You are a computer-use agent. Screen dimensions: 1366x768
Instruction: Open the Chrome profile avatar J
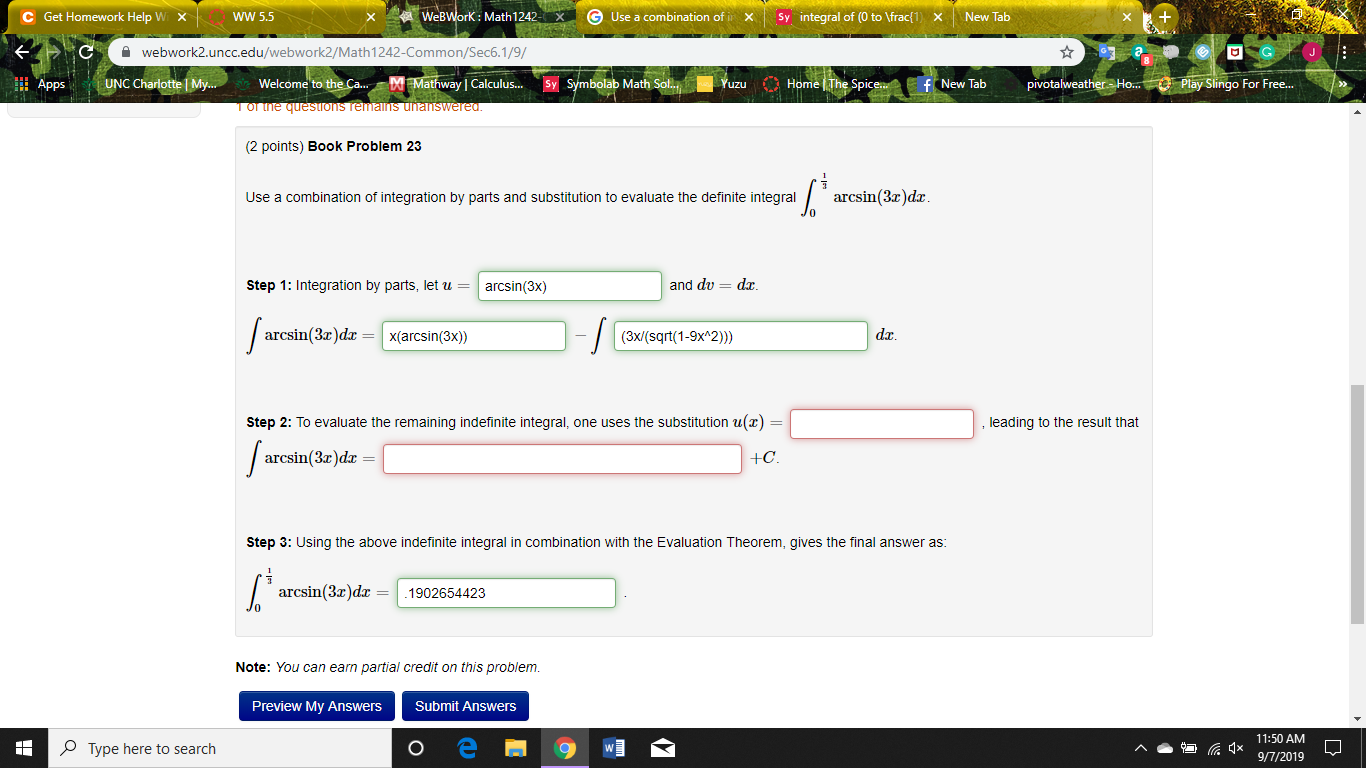[x=1311, y=51]
